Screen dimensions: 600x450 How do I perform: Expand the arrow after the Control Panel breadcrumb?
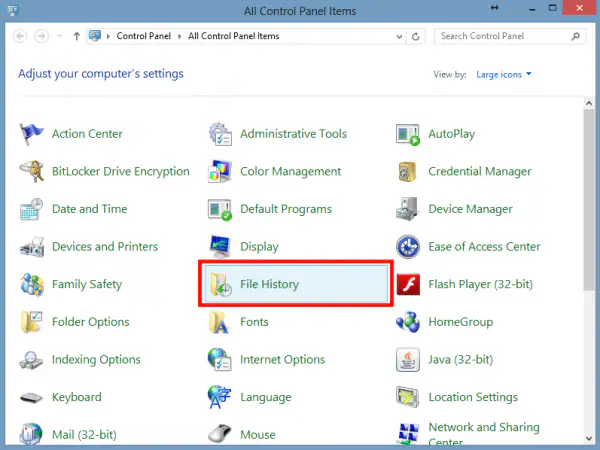coord(179,36)
